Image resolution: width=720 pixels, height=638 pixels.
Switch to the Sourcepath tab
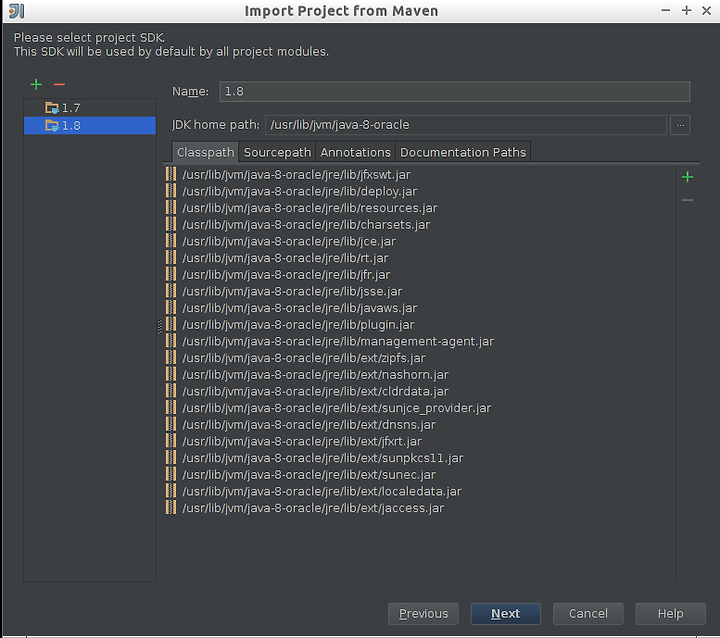point(277,152)
